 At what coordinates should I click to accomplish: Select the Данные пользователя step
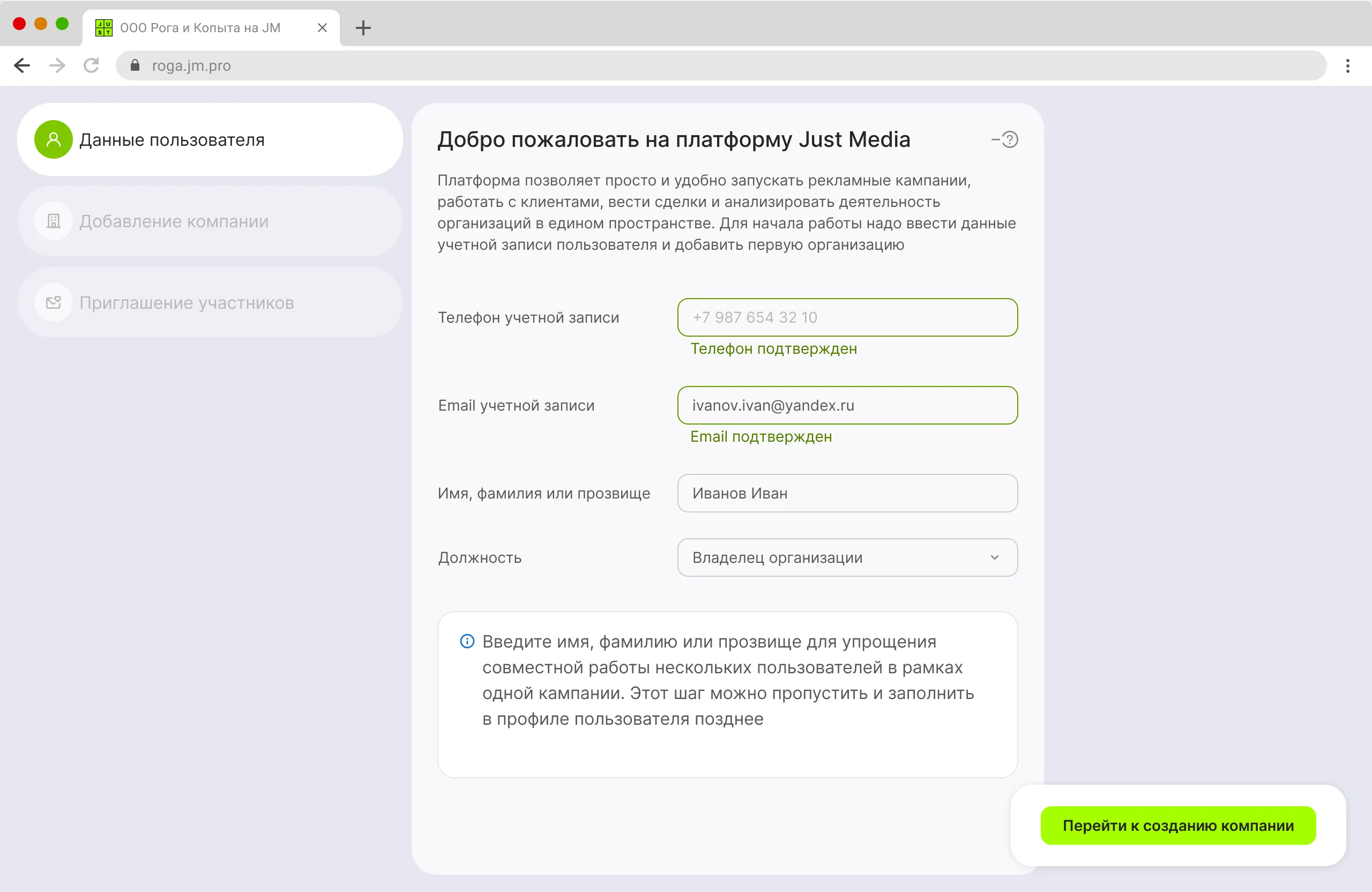pyautogui.click(x=172, y=139)
